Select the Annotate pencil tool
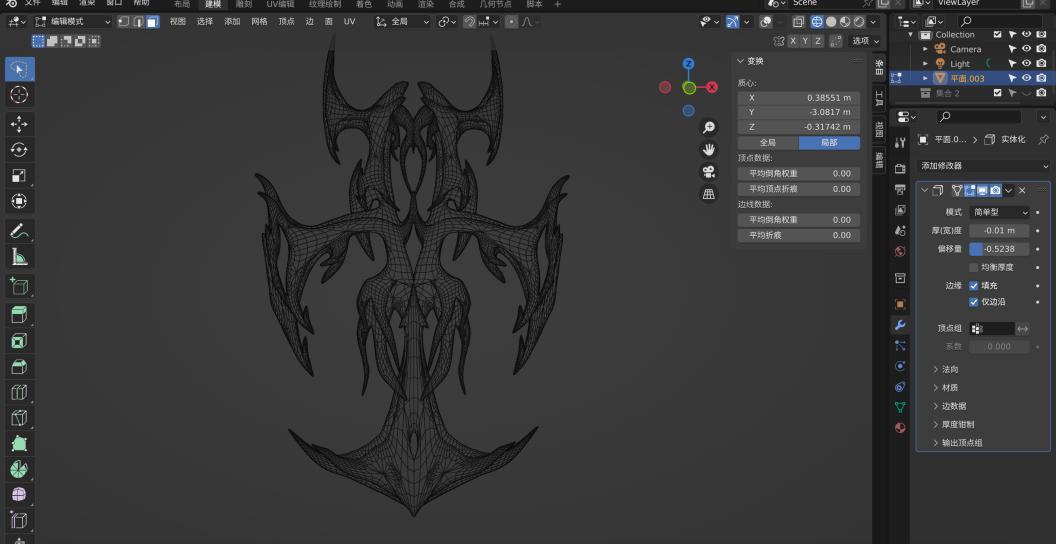Image resolution: width=1056 pixels, height=544 pixels. (19, 231)
